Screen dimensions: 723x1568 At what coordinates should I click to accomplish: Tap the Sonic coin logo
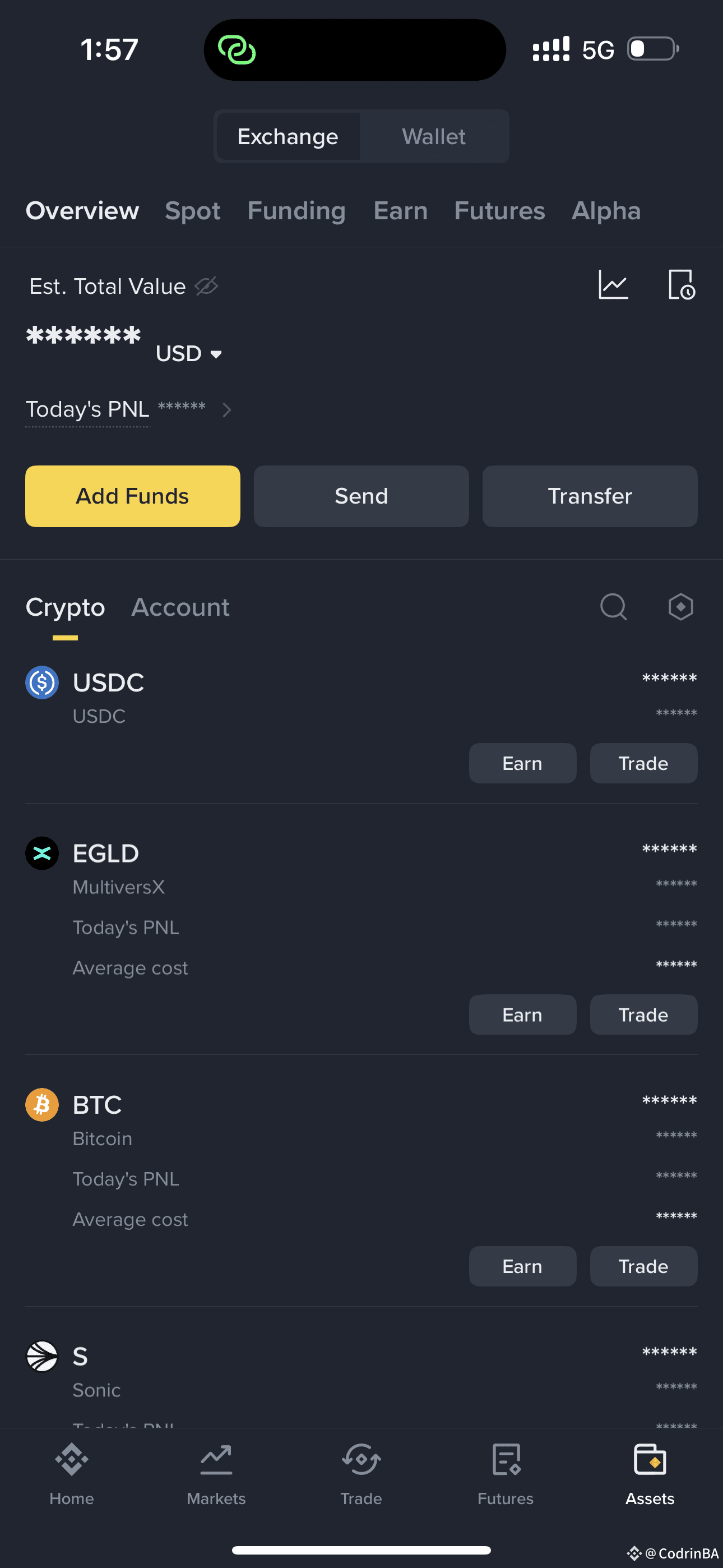click(x=41, y=1355)
